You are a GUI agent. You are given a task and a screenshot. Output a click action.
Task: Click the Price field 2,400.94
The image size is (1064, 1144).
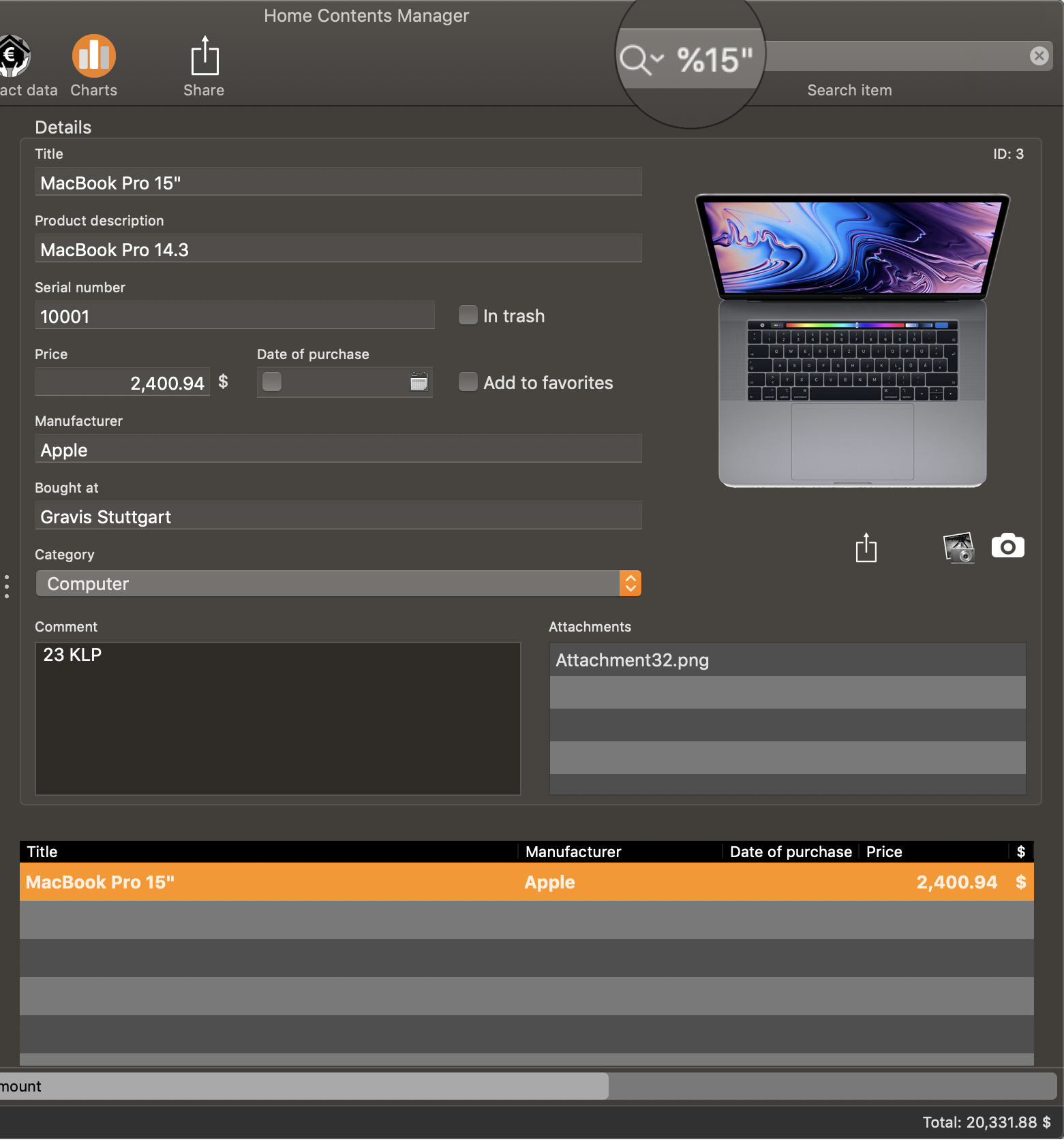123,383
